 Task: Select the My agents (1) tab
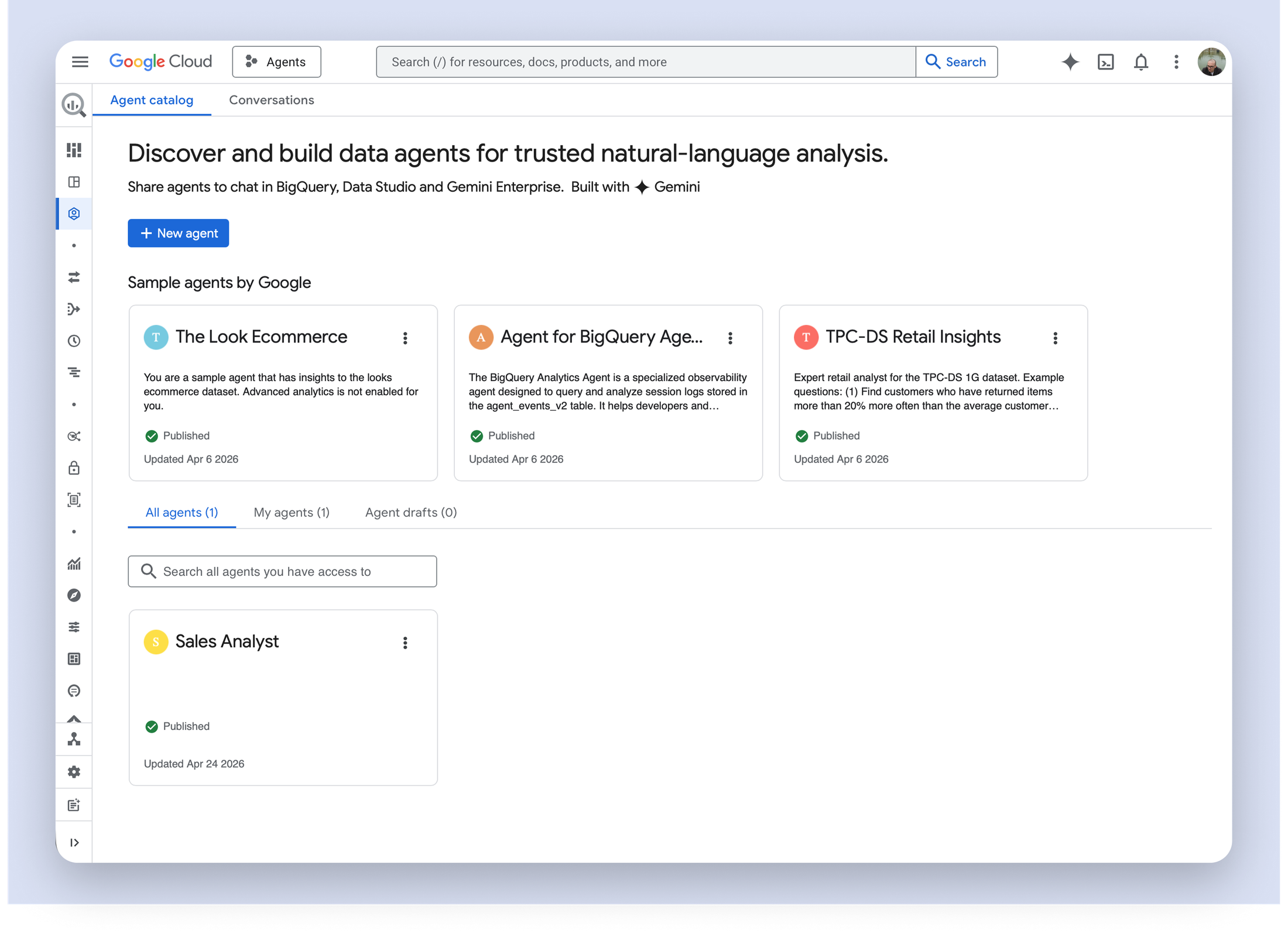[x=292, y=512]
